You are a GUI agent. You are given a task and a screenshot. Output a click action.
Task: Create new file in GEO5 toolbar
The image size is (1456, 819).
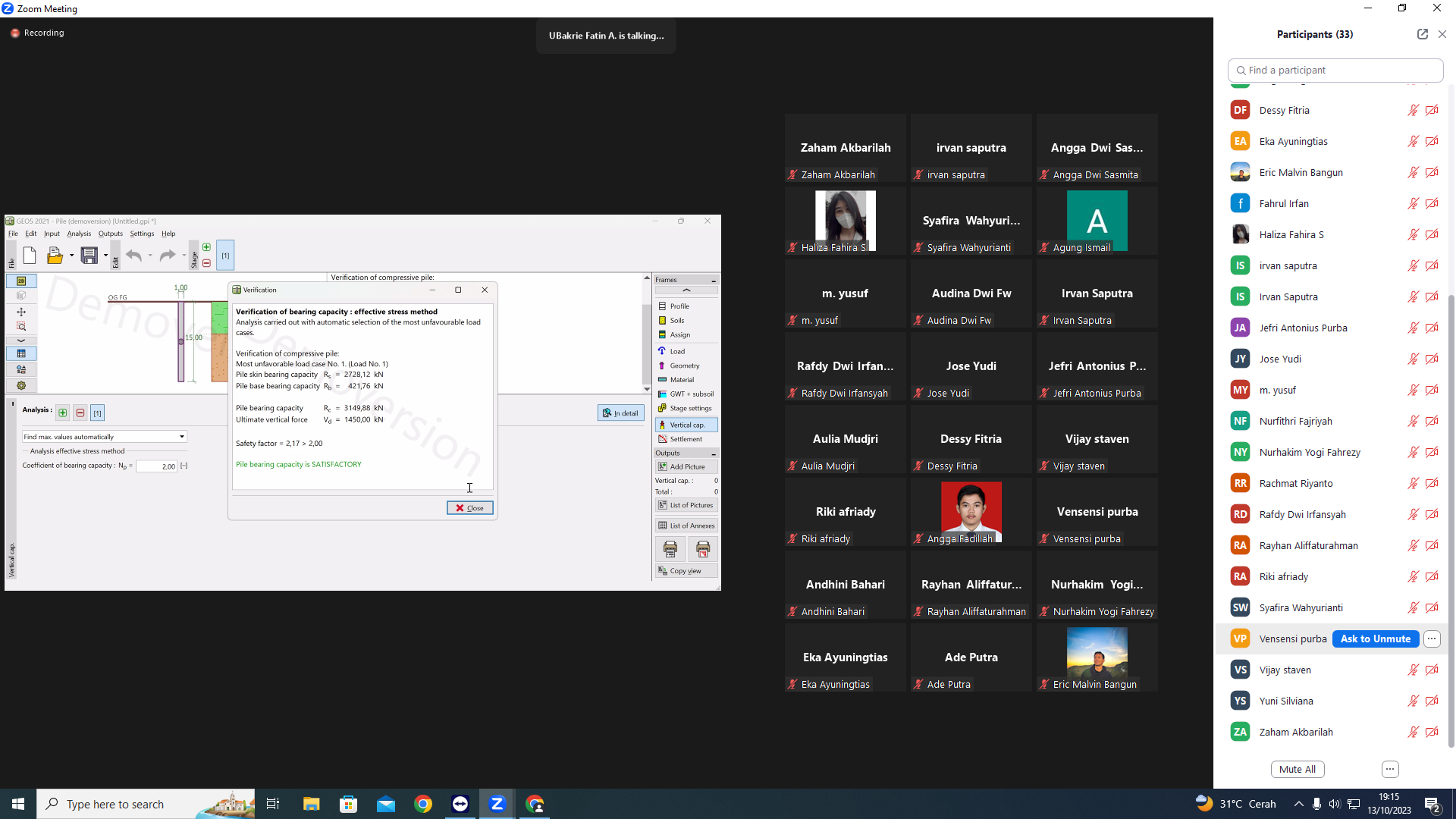click(x=30, y=256)
